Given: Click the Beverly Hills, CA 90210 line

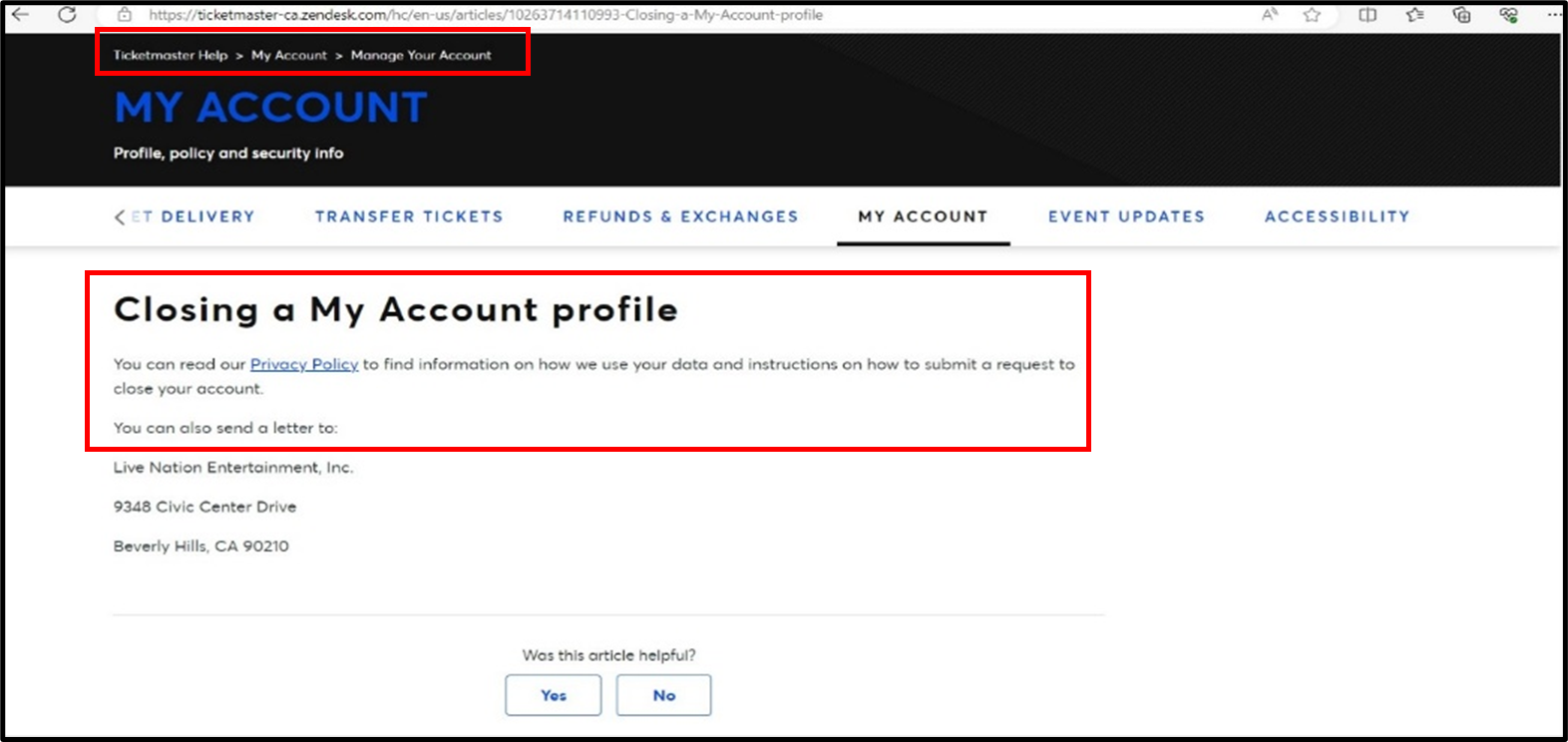Looking at the screenshot, I should [x=200, y=547].
